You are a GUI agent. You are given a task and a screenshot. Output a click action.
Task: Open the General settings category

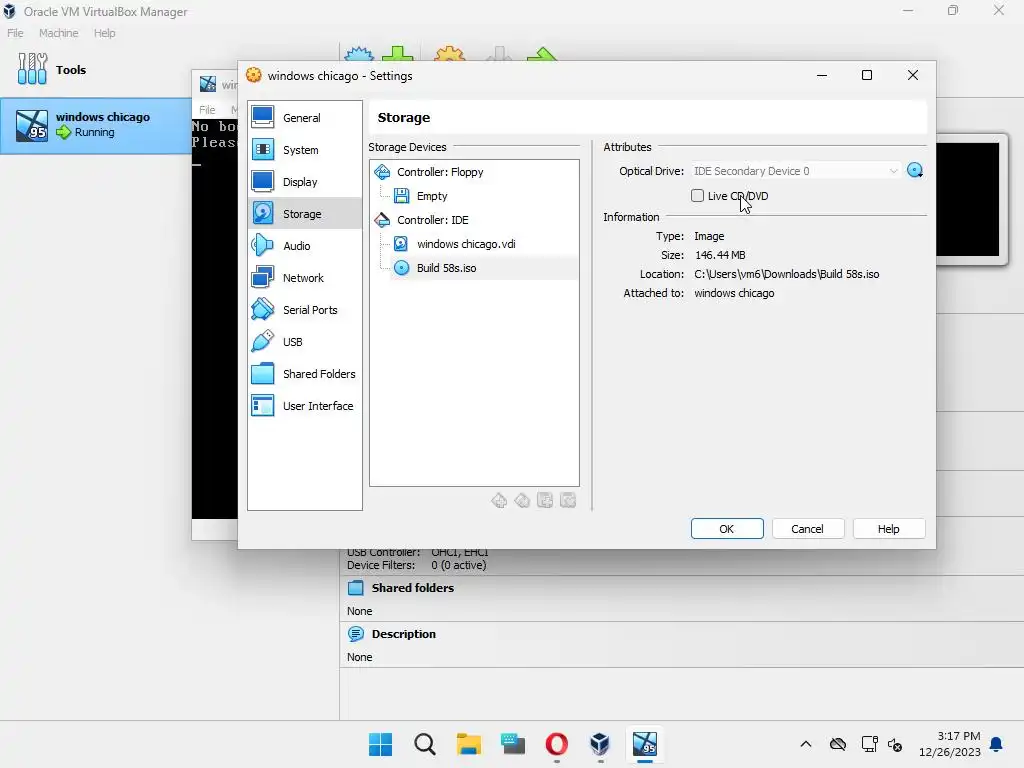point(304,118)
